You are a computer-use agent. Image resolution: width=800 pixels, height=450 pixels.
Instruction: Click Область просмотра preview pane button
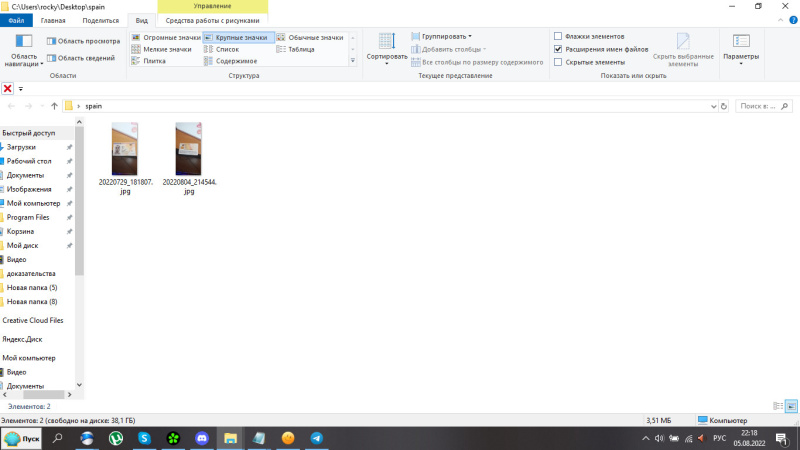tap(82, 41)
